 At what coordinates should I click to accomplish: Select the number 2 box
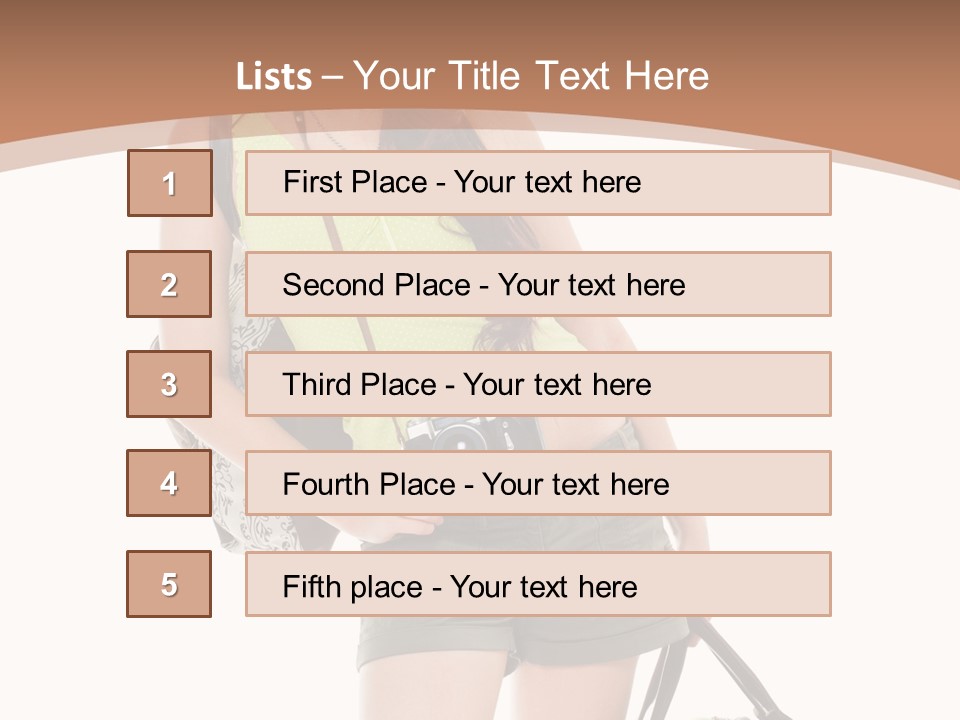tap(169, 284)
